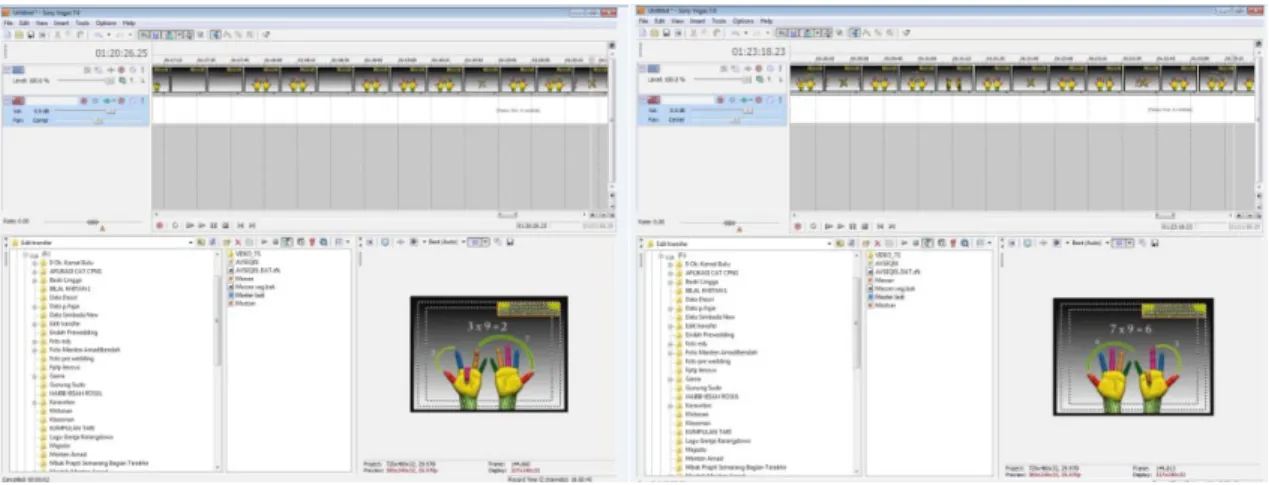Toggle Automatic Crossfades in left window toolbar
This screenshot has width=1269, height=485.
pos(155,35)
